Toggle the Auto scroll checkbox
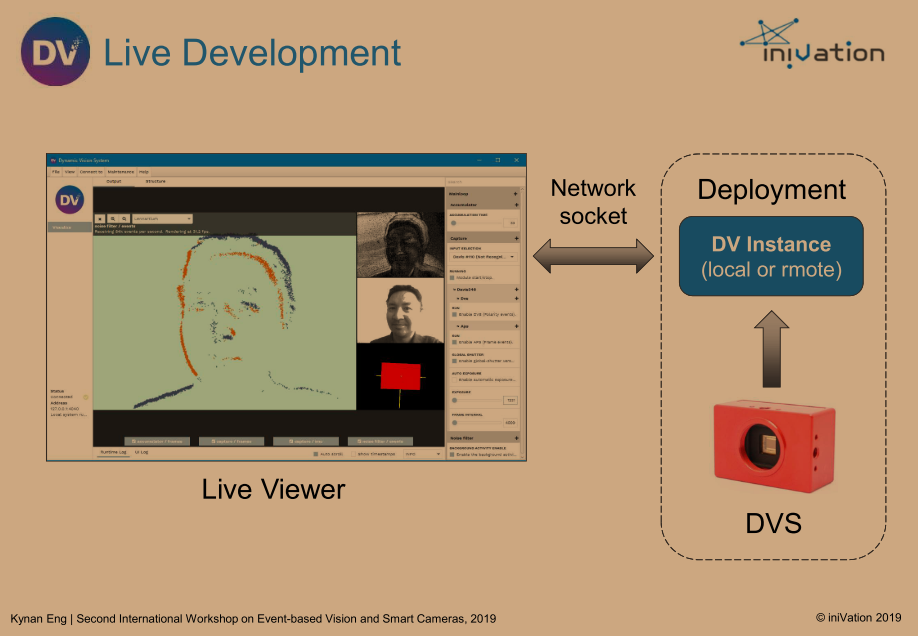This screenshot has height=636, width=918. click(316, 454)
